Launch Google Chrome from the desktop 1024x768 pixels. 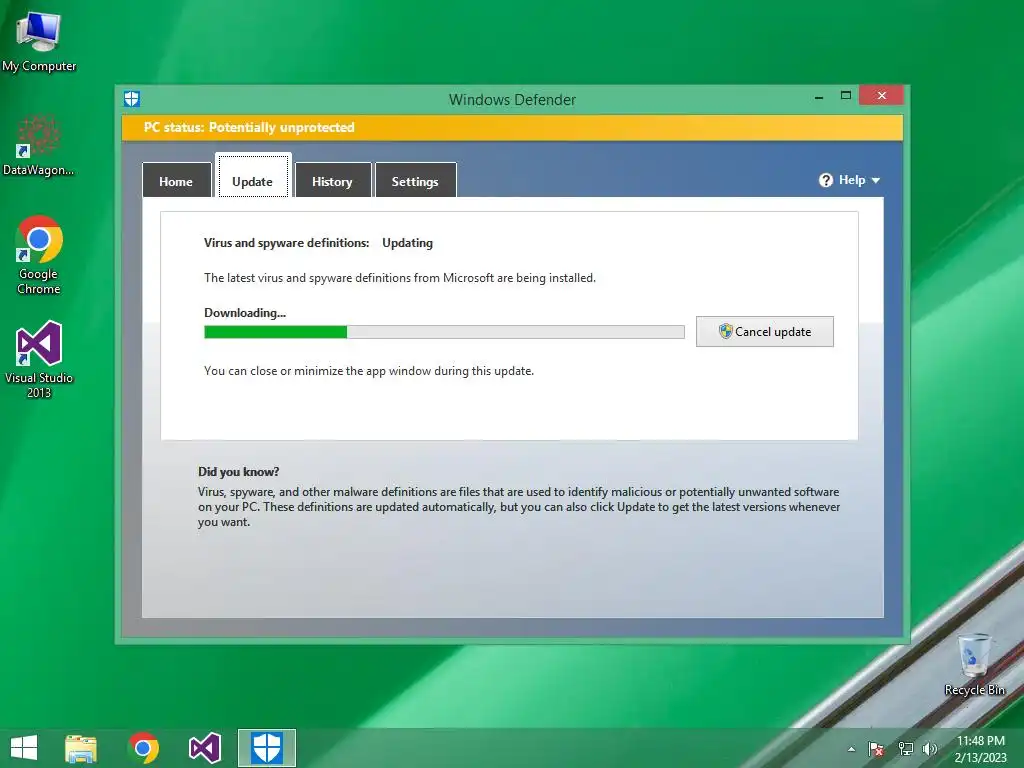point(39,255)
